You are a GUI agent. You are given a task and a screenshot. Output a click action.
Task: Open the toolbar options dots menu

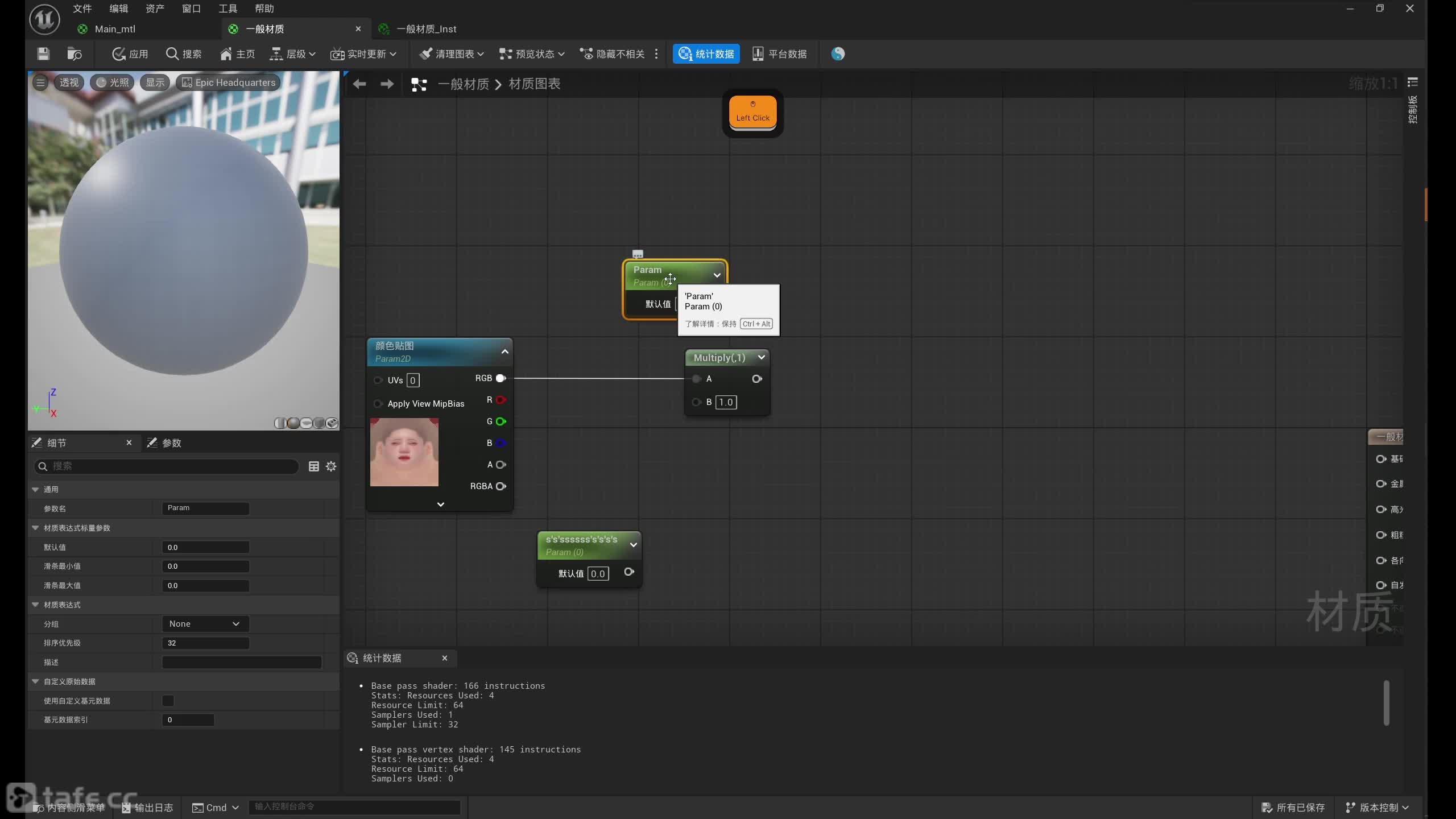[x=656, y=54]
